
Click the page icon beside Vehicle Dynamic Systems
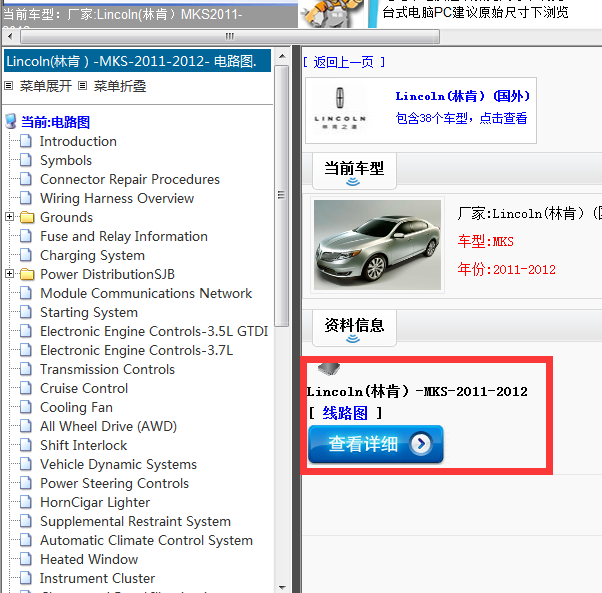pyautogui.click(x=26, y=464)
